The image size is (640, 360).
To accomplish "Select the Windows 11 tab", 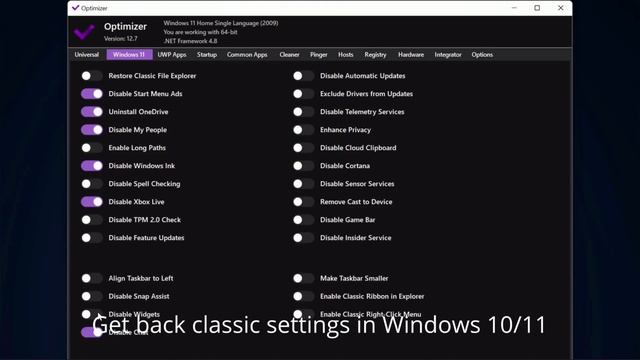I will [129, 55].
